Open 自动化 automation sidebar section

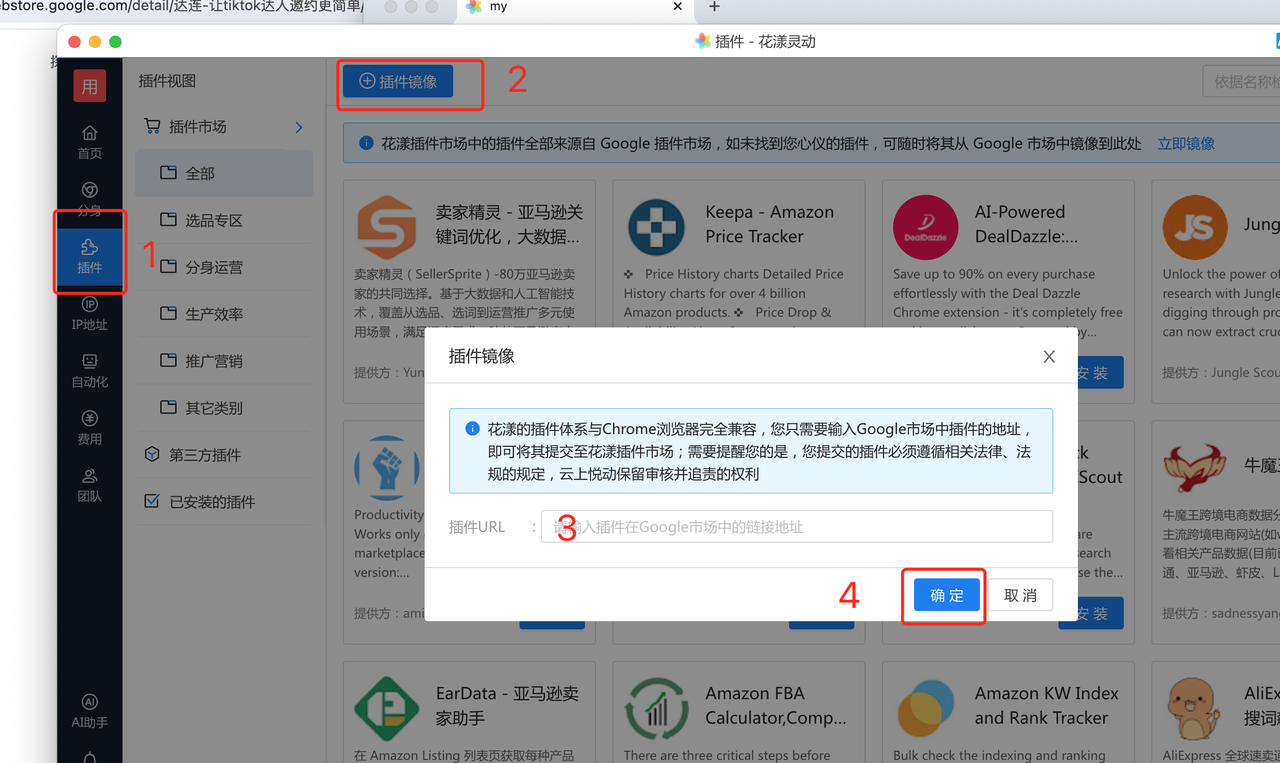tap(89, 370)
